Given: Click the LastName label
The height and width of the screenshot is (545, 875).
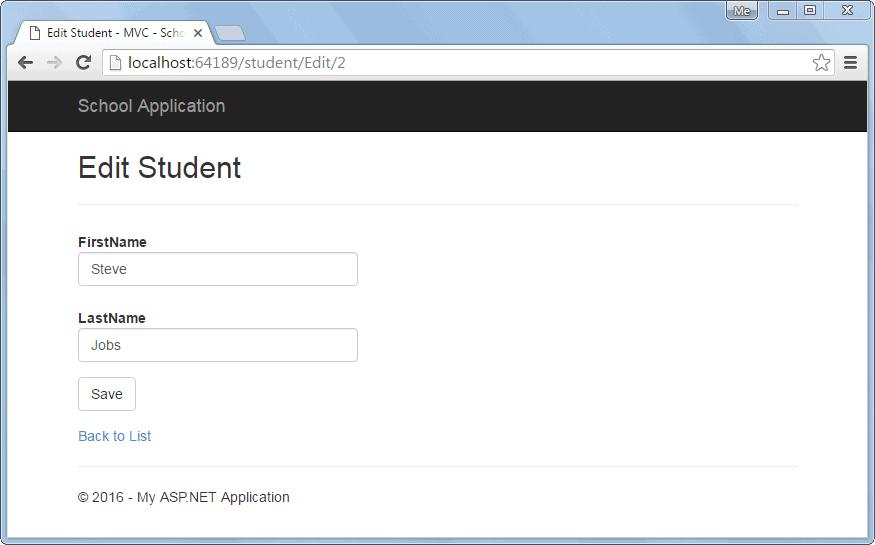Looking at the screenshot, I should (112, 318).
